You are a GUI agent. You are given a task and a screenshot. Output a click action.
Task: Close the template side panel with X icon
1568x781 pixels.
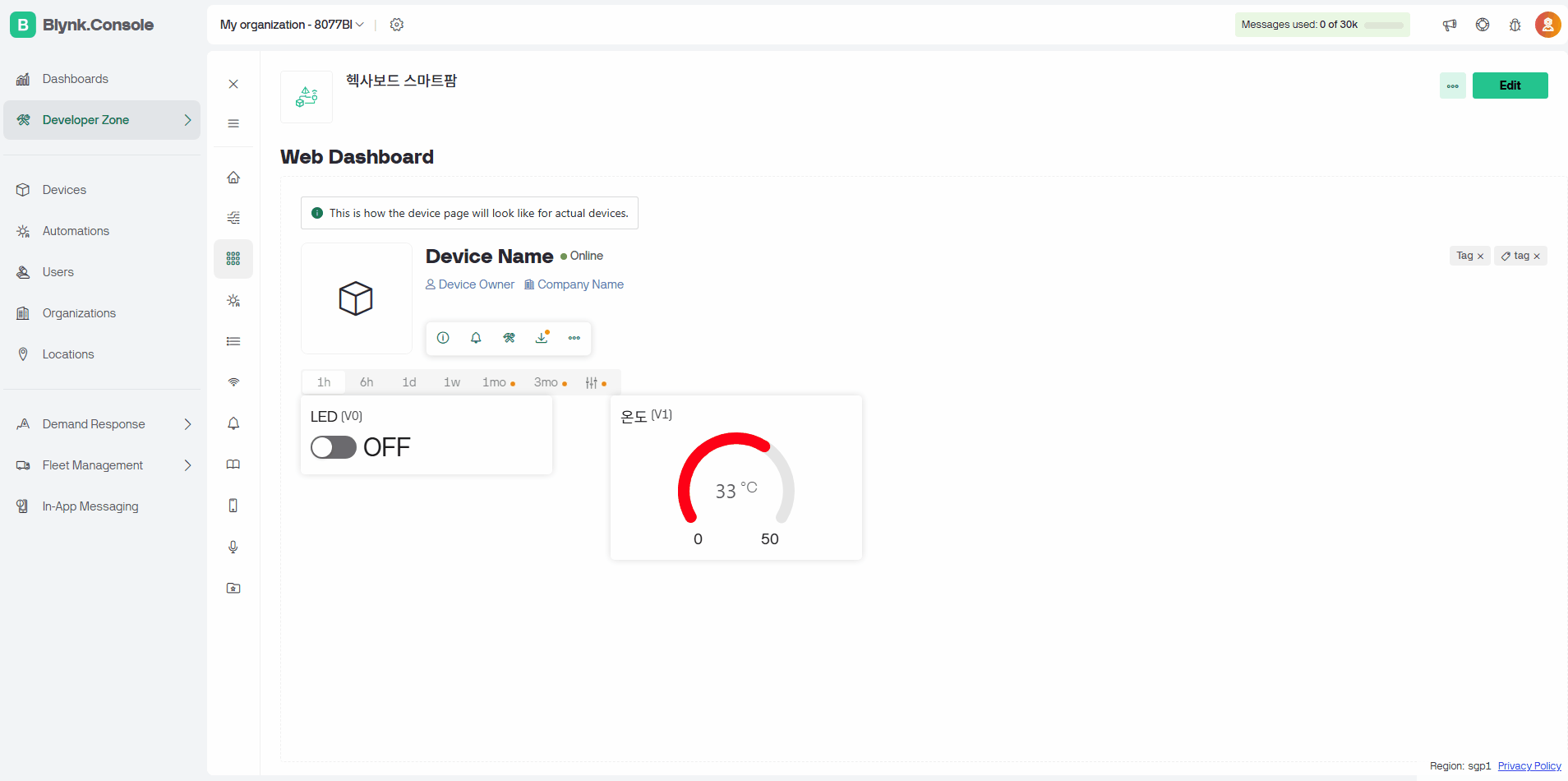pos(233,84)
